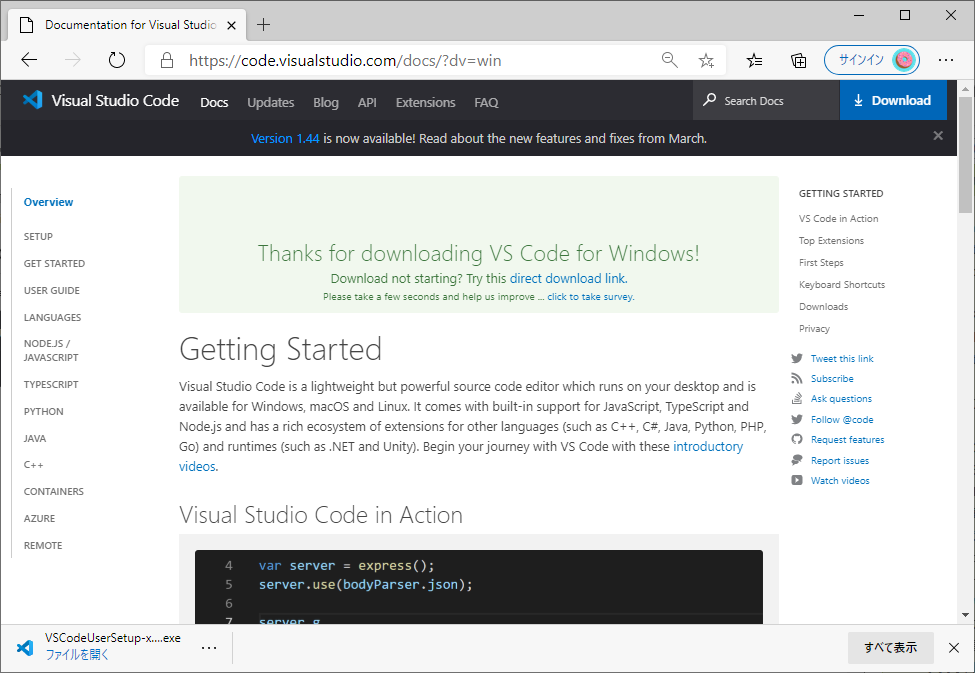Open the Updates navigation item
This screenshot has height=673, width=975.
pos(270,102)
